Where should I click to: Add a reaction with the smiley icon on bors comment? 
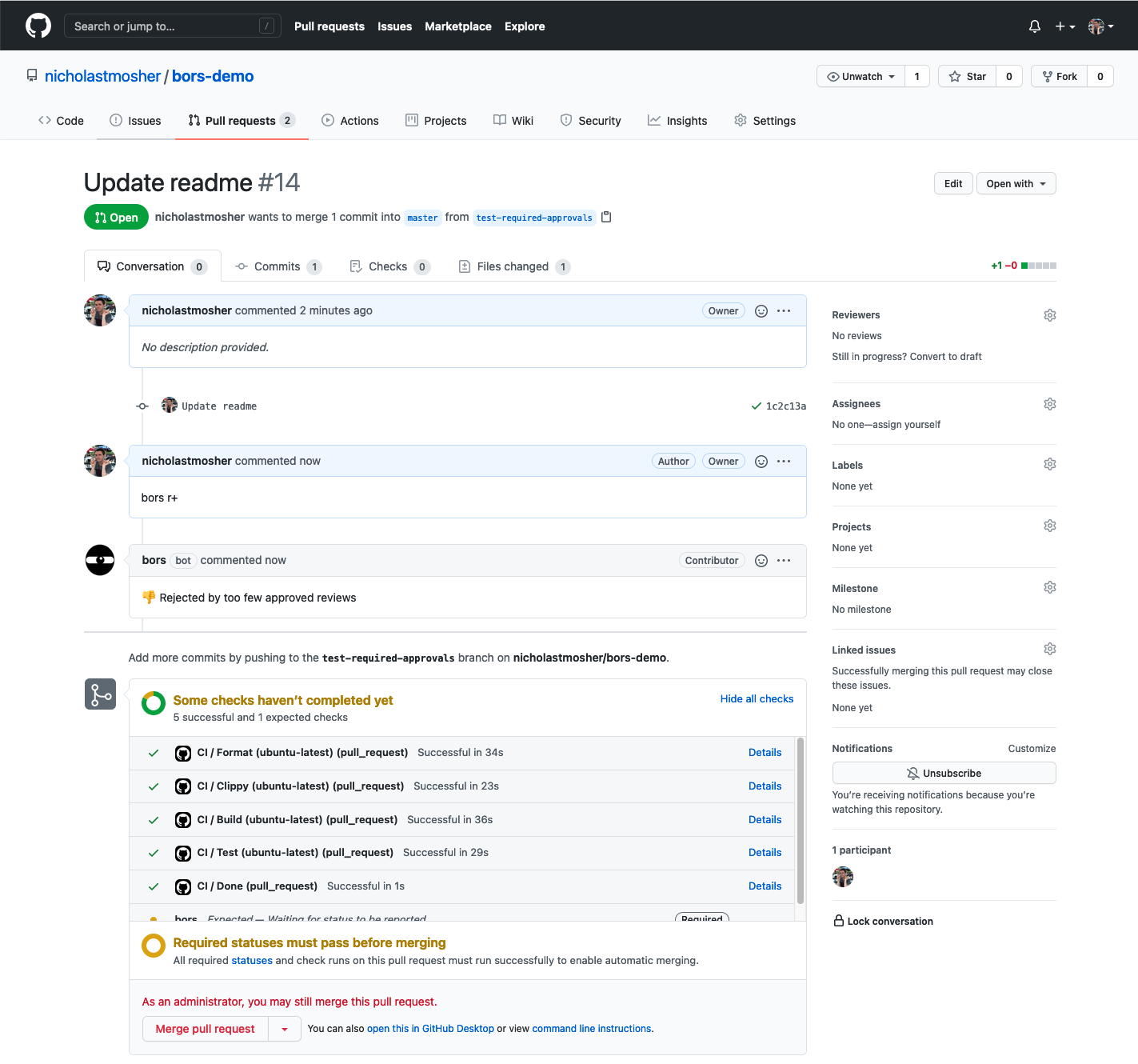click(x=761, y=560)
